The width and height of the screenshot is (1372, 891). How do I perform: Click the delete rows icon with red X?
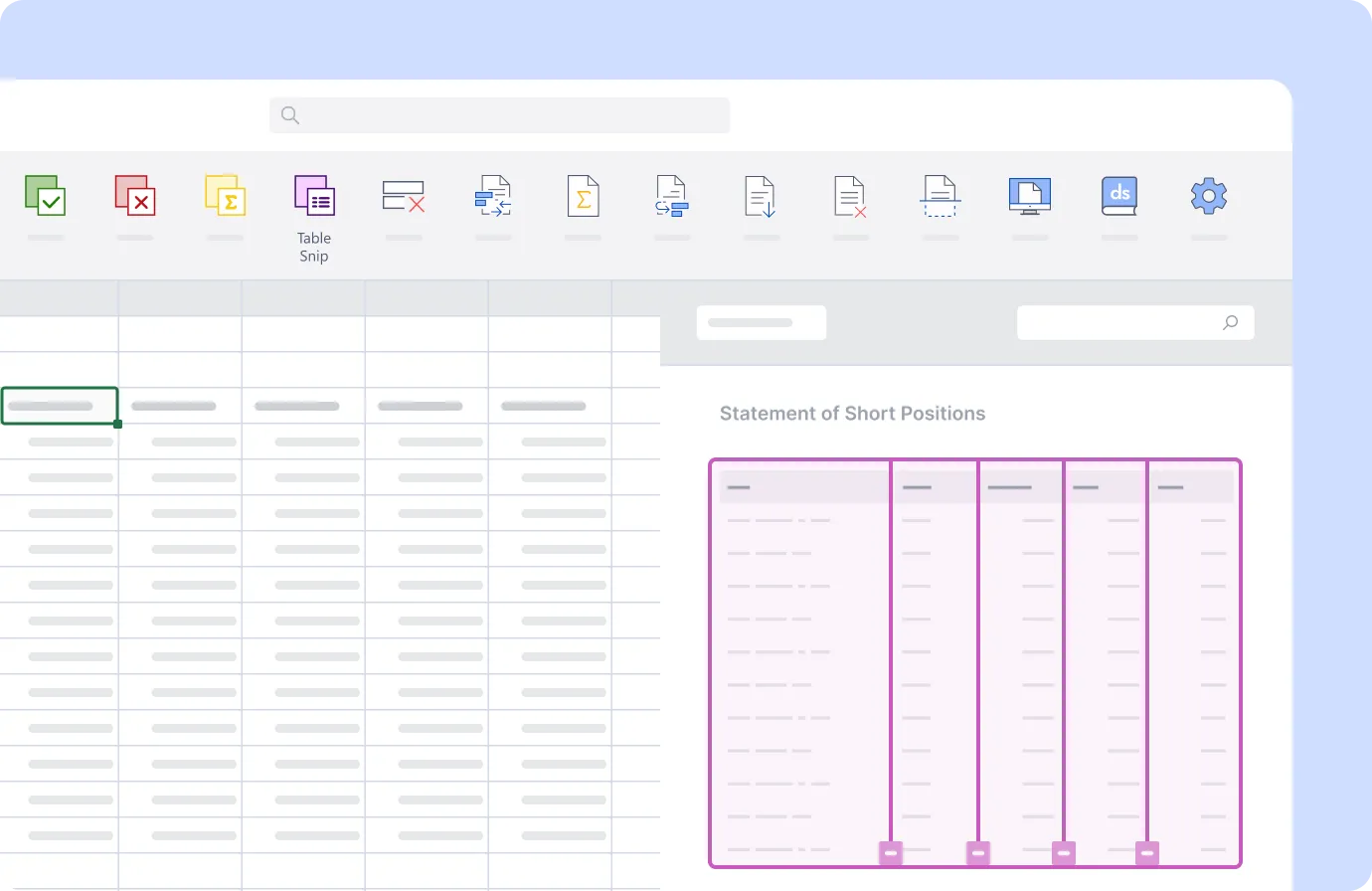pyautogui.click(x=404, y=196)
